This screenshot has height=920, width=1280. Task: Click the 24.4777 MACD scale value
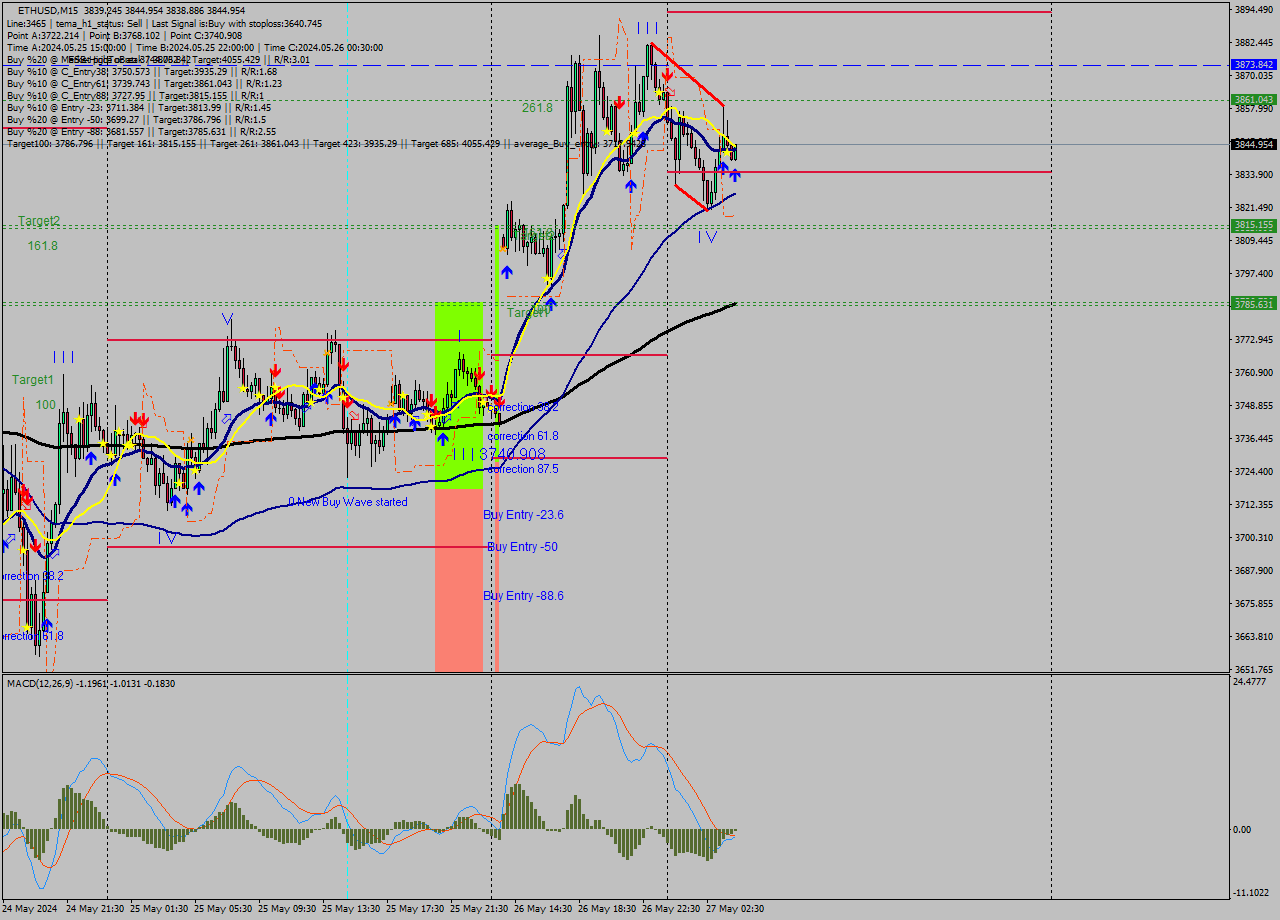click(x=1251, y=682)
